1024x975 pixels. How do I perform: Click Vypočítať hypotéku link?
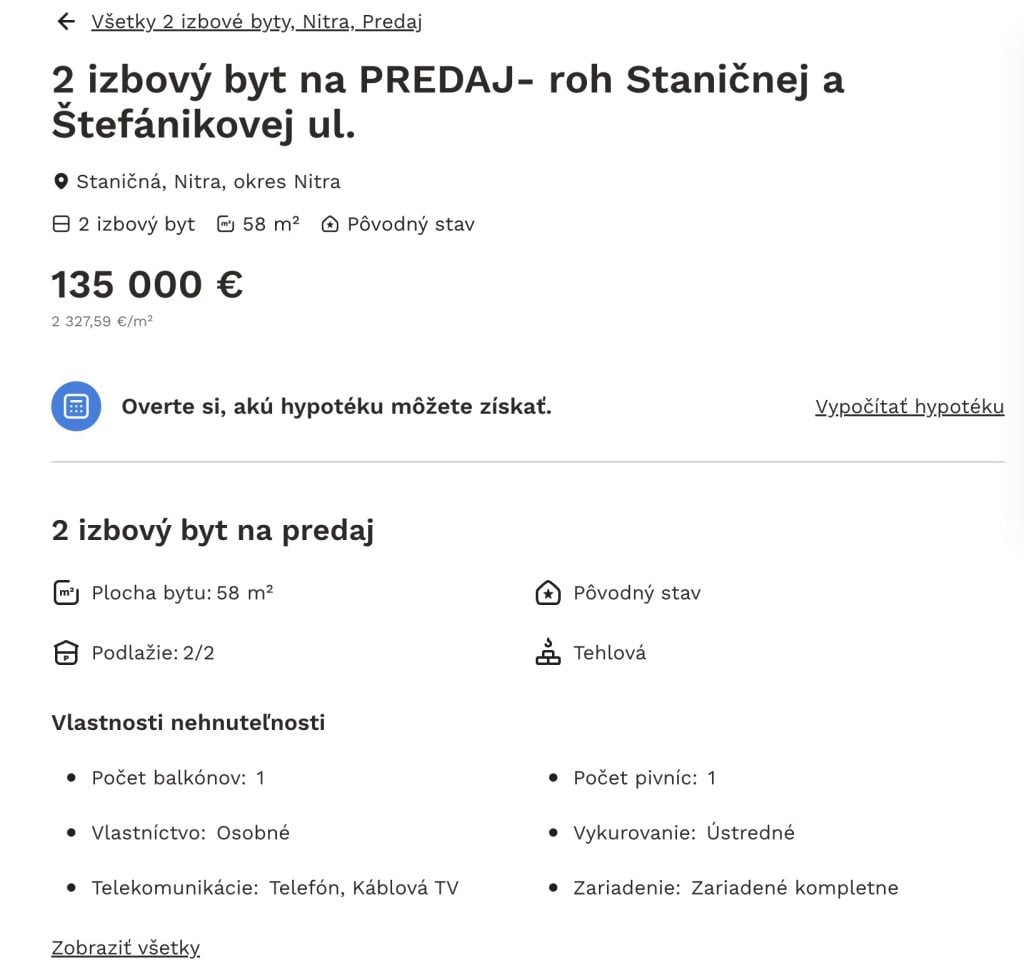coord(908,406)
